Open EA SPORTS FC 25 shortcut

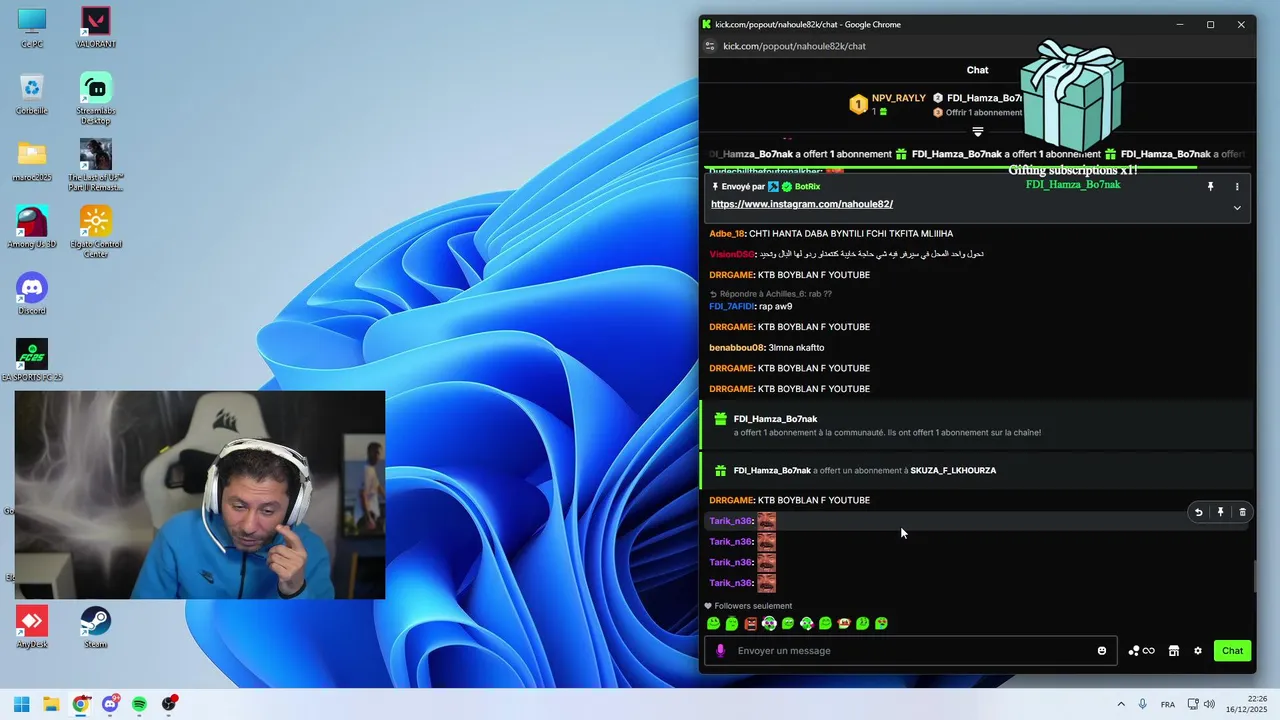click(x=32, y=360)
